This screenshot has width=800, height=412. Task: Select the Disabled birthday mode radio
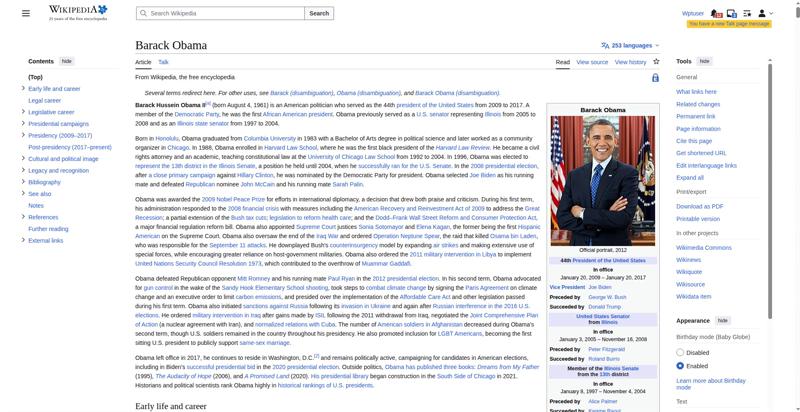[681, 352]
